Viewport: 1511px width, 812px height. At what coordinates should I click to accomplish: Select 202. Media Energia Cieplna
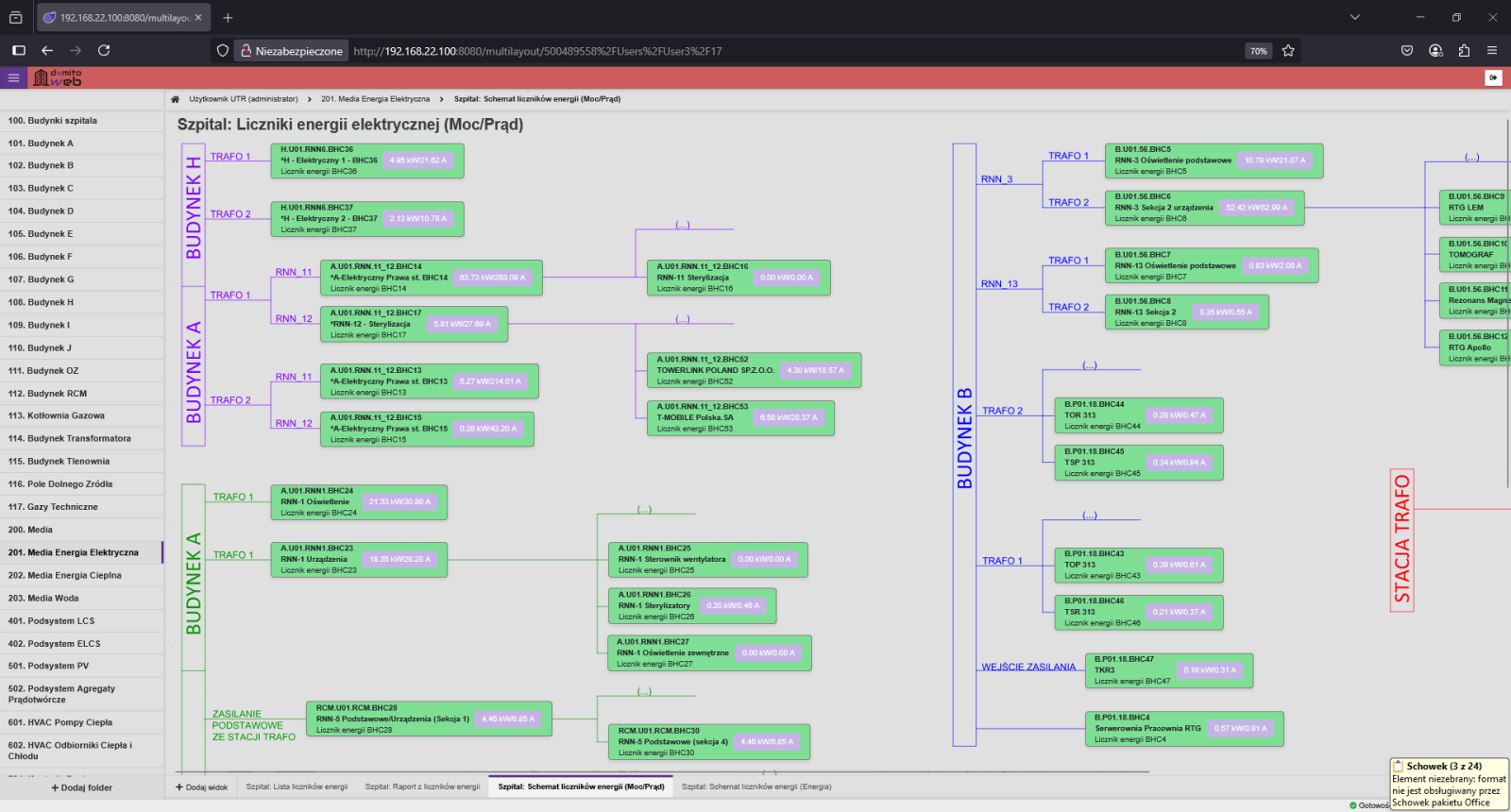(65, 575)
